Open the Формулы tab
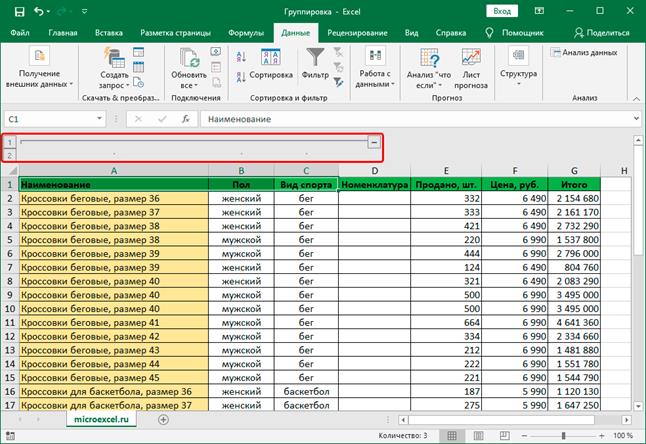 click(246, 33)
